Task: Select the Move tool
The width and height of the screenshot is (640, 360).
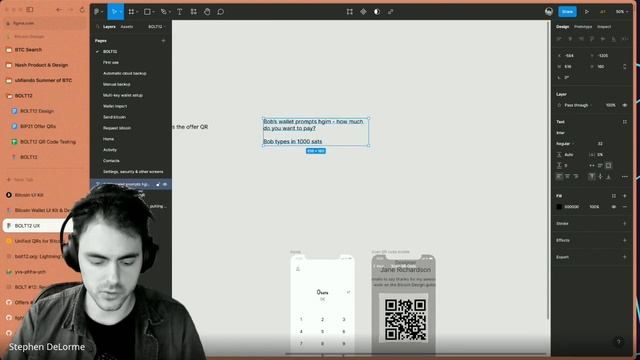Action: (114, 12)
